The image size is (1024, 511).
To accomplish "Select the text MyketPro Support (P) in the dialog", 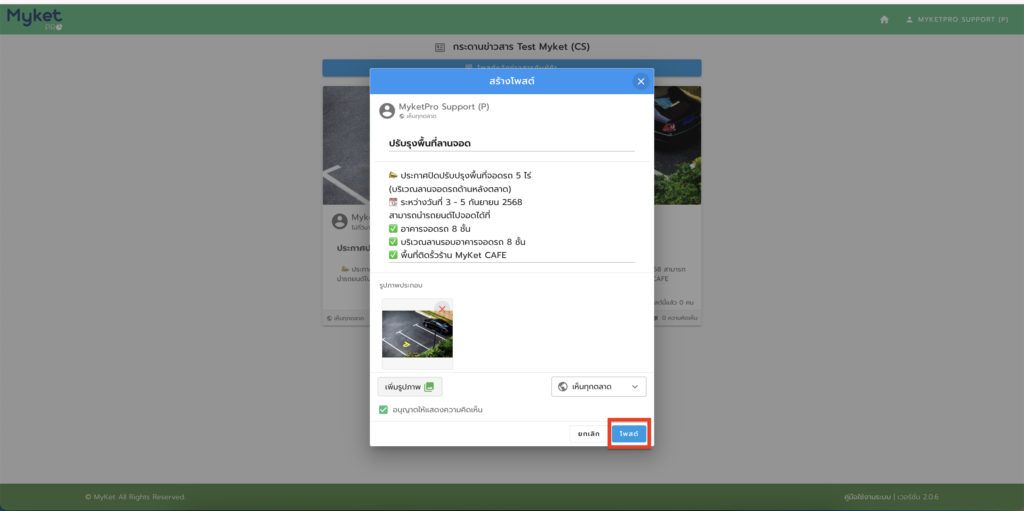I will pyautogui.click(x=444, y=107).
